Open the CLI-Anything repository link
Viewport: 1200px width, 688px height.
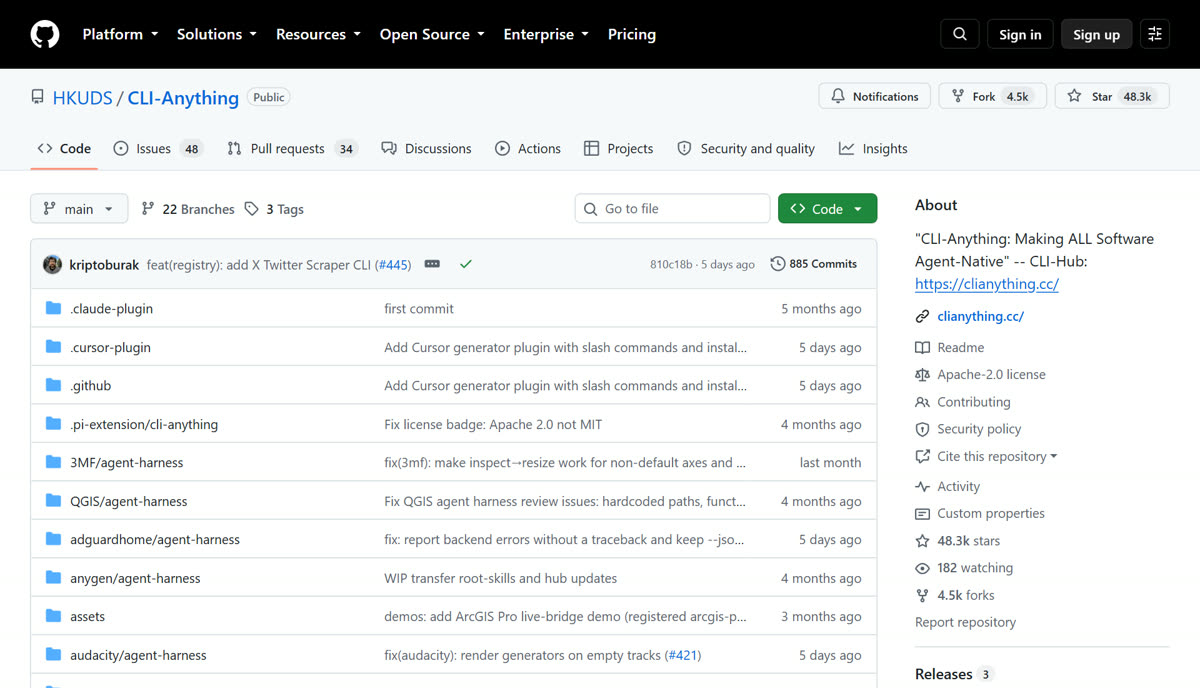183,97
